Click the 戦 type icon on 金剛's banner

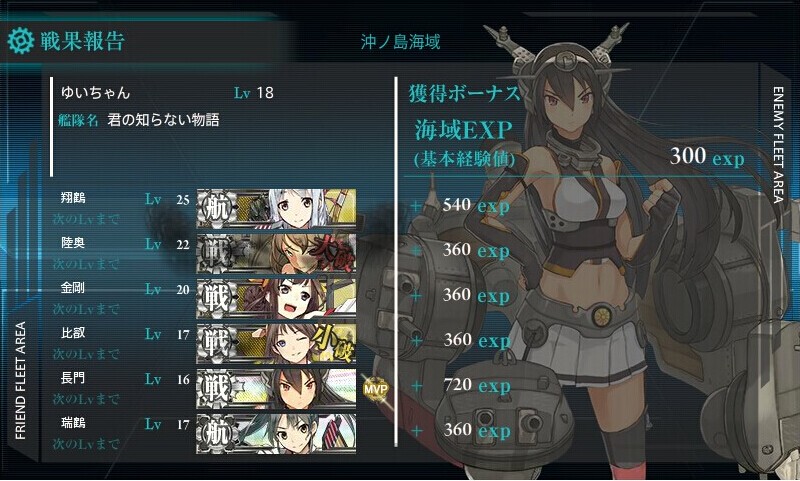pos(216,298)
